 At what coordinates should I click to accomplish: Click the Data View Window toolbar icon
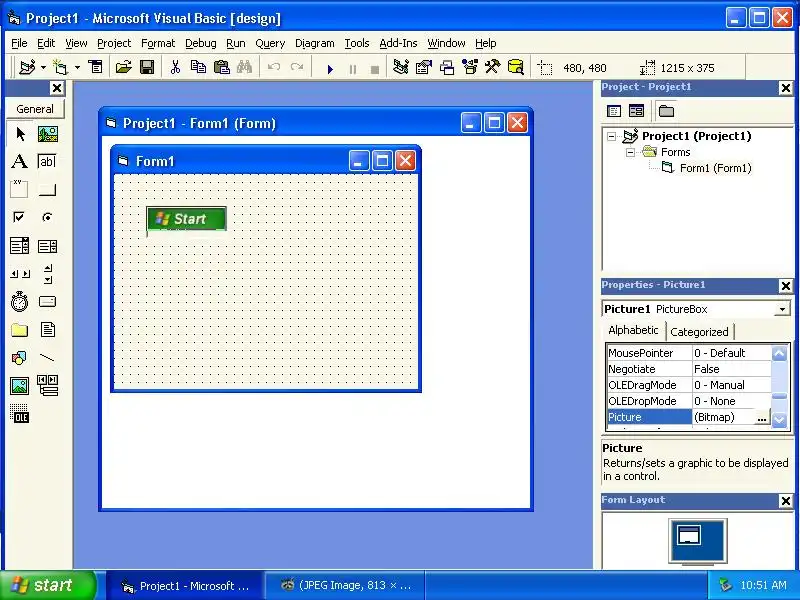516,67
